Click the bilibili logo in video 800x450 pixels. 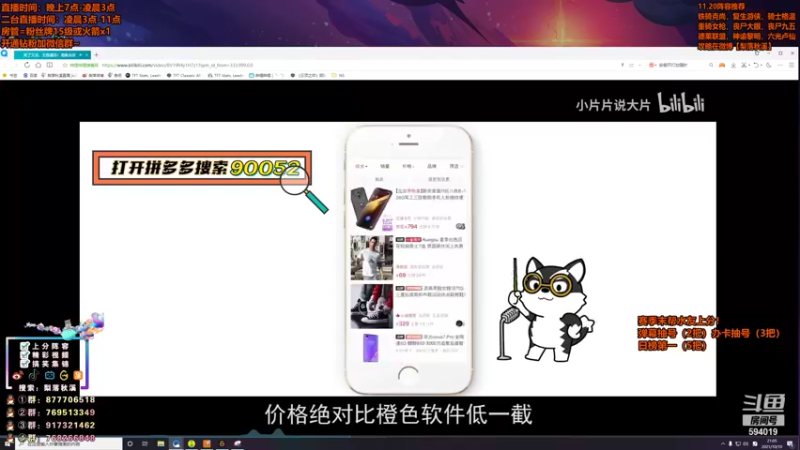point(681,103)
